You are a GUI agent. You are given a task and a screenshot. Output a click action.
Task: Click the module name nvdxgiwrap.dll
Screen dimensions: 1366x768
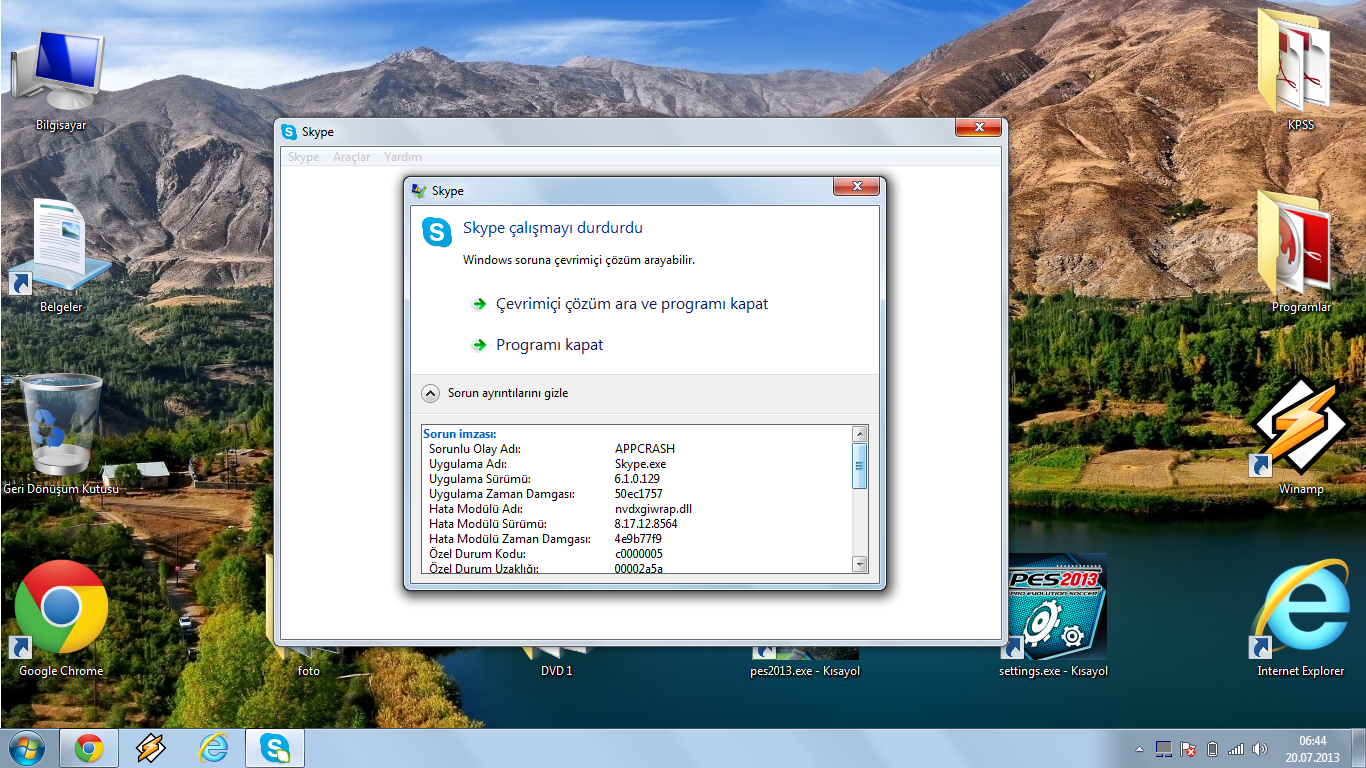[653, 509]
